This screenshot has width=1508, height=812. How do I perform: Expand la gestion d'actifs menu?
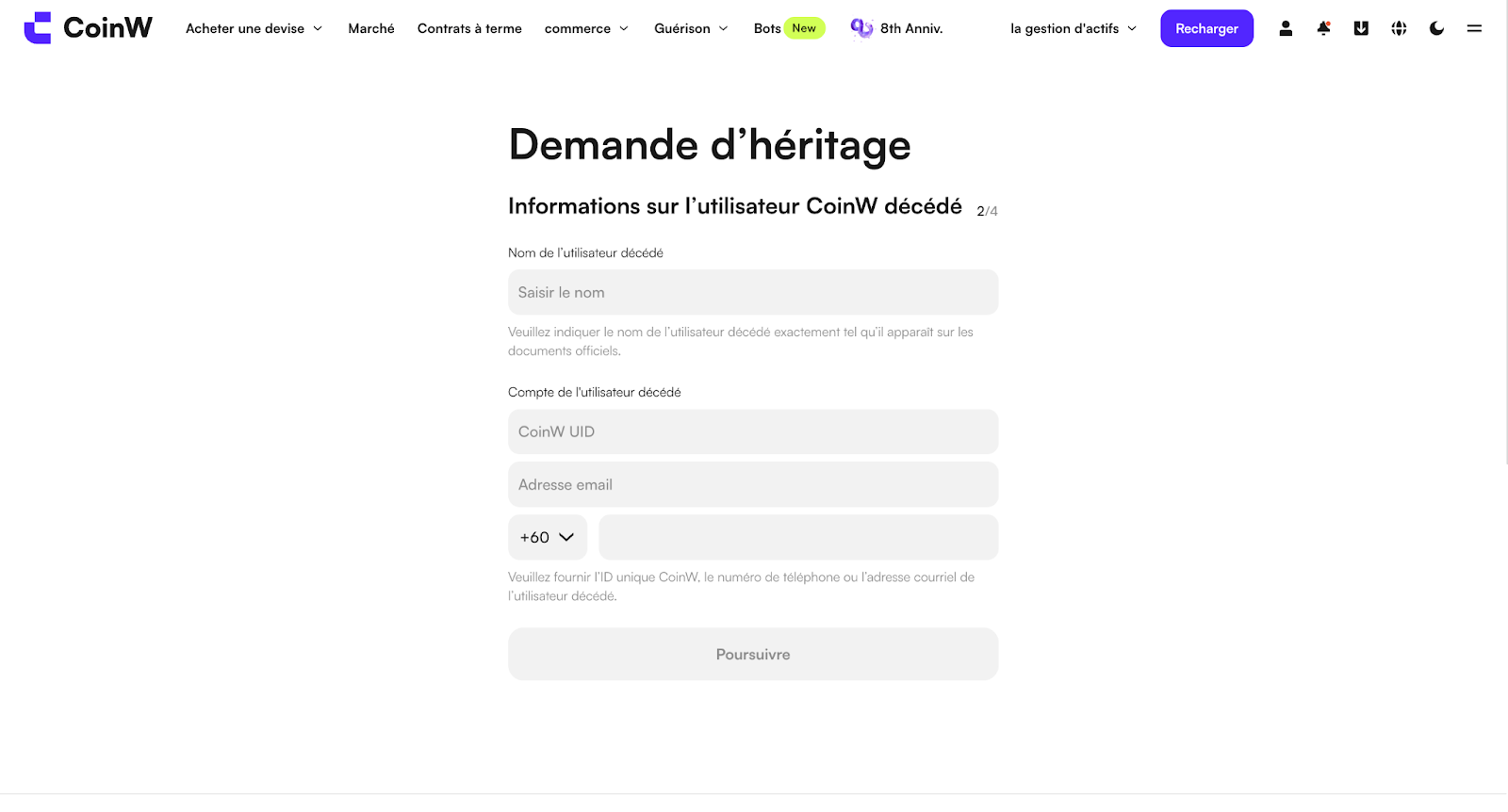point(1074,28)
